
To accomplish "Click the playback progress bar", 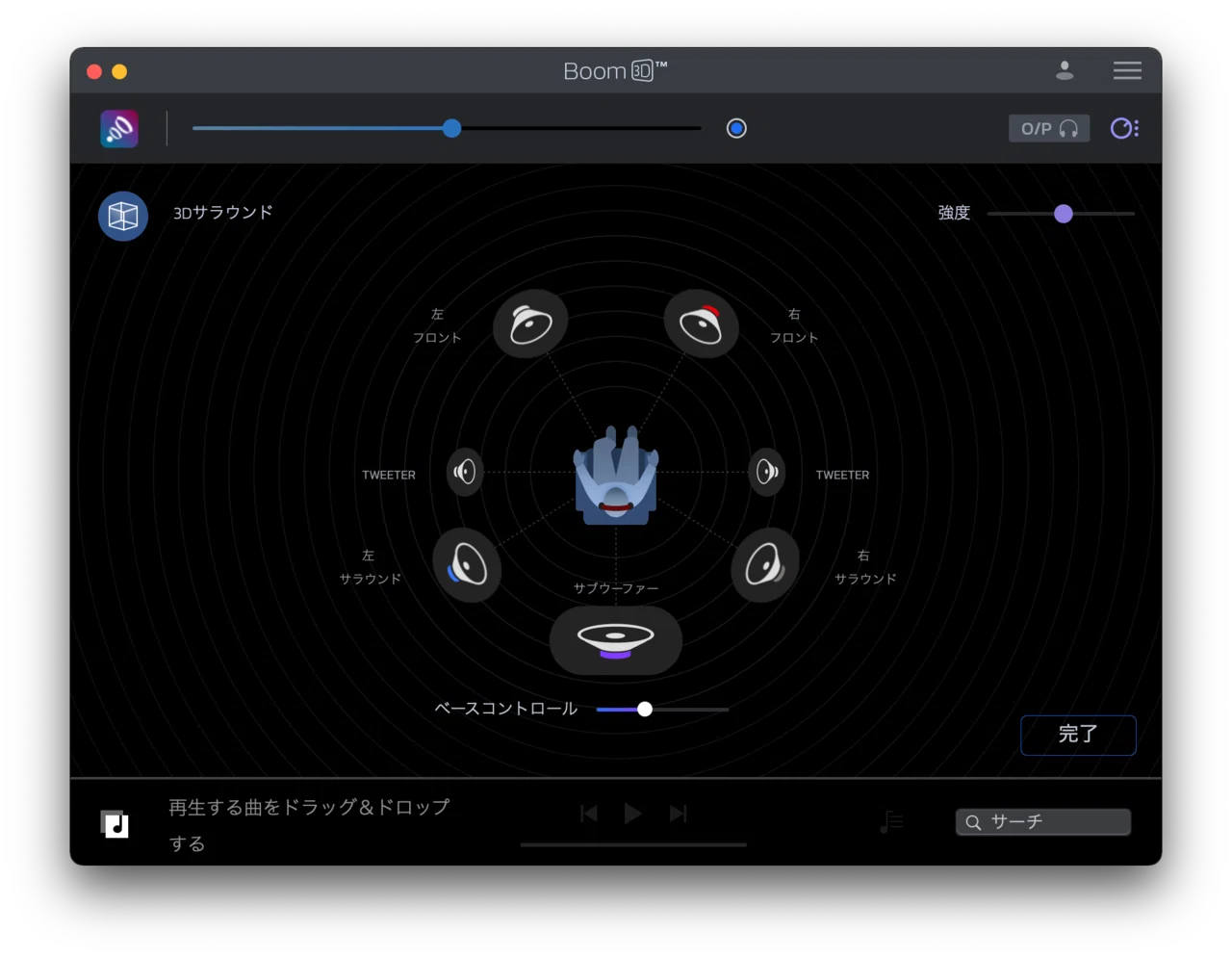I will point(633,845).
